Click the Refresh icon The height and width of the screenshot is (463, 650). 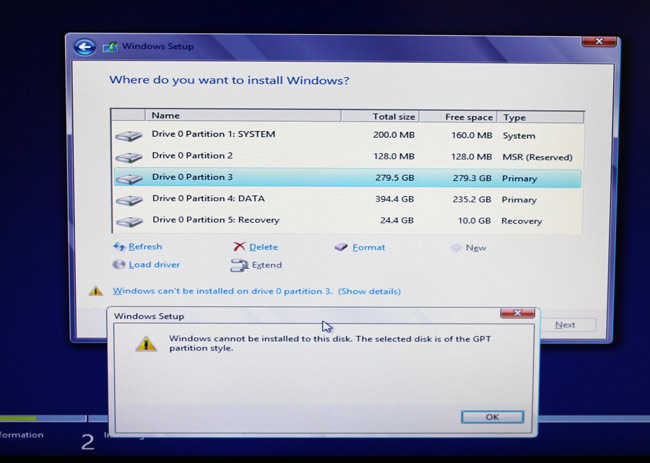click(x=120, y=247)
